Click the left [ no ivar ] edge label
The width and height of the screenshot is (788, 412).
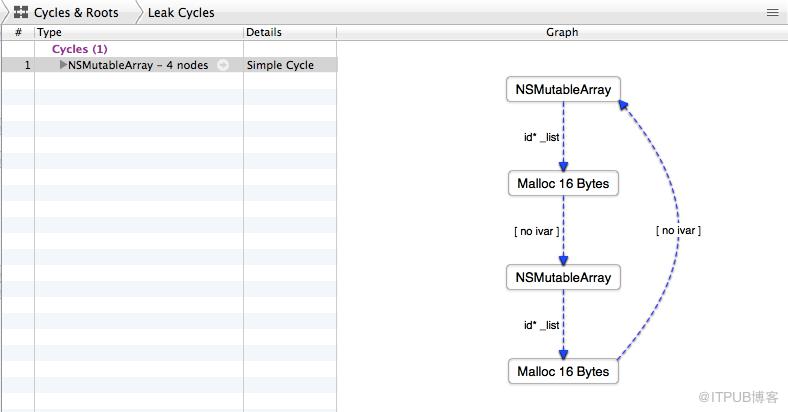[x=537, y=231]
